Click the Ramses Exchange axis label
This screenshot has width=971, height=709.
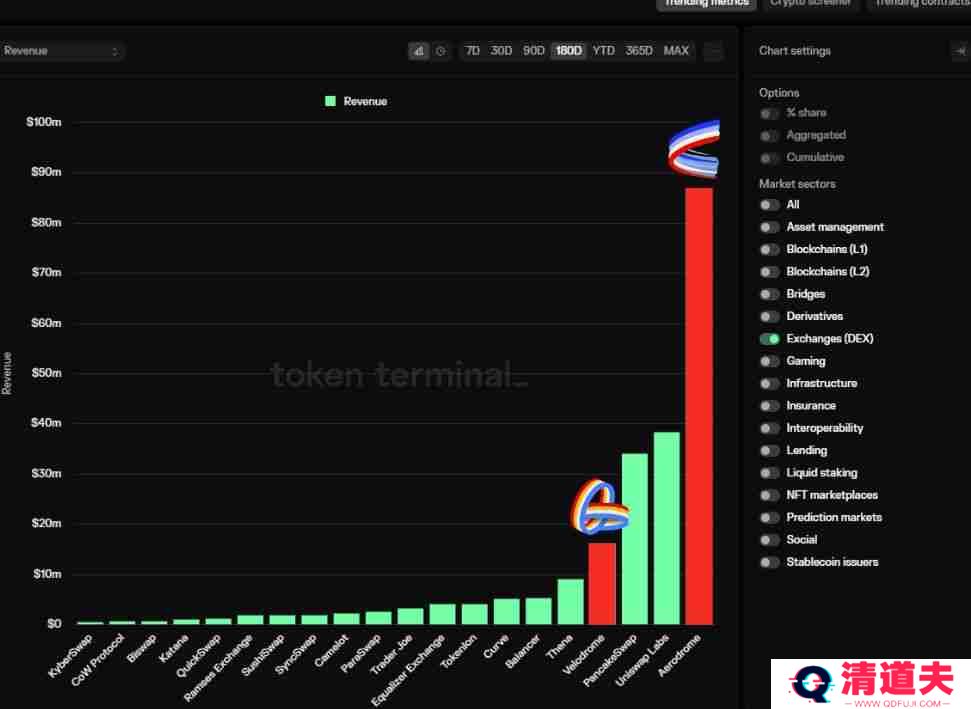[x=218, y=668]
